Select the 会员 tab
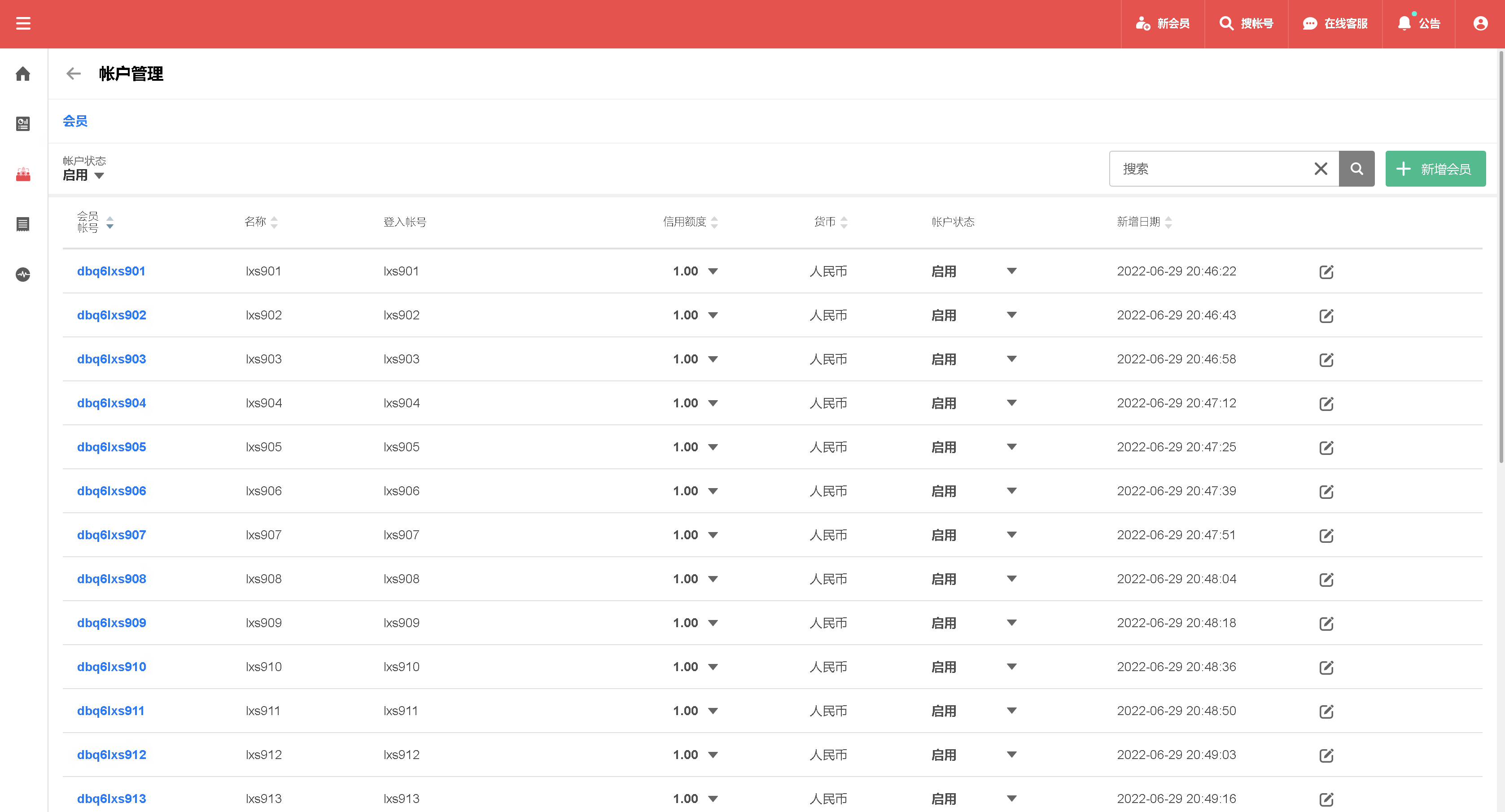 [x=75, y=121]
